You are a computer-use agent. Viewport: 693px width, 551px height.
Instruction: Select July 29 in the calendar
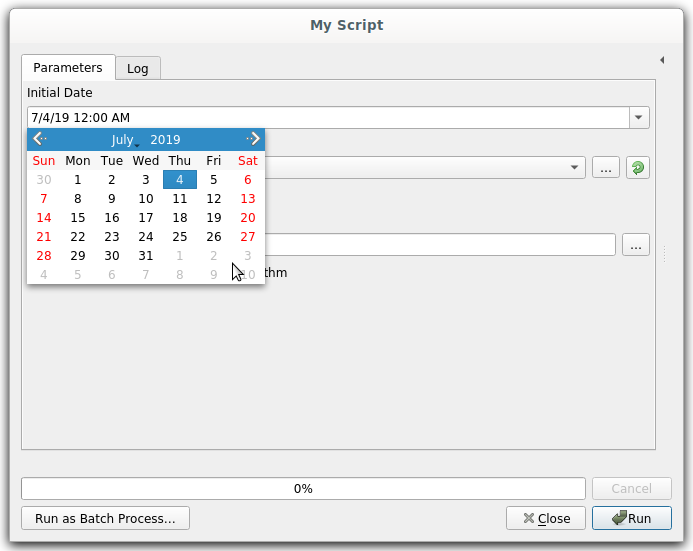tap(78, 255)
